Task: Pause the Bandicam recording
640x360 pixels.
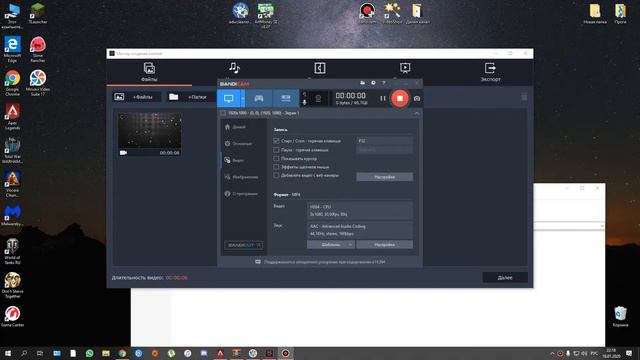Action: click(x=382, y=98)
